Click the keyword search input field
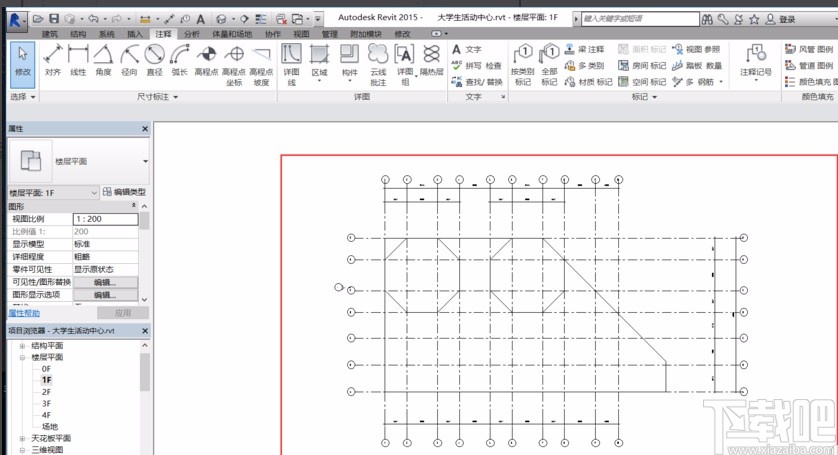Image resolution: width=838 pixels, height=455 pixels. coord(640,19)
